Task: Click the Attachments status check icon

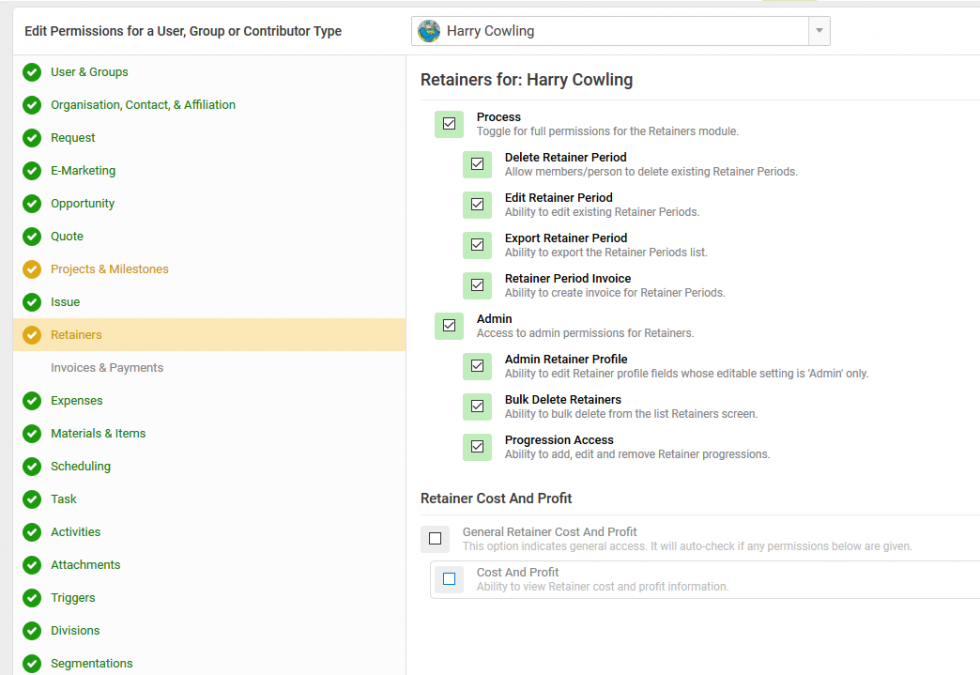Action: (32, 565)
